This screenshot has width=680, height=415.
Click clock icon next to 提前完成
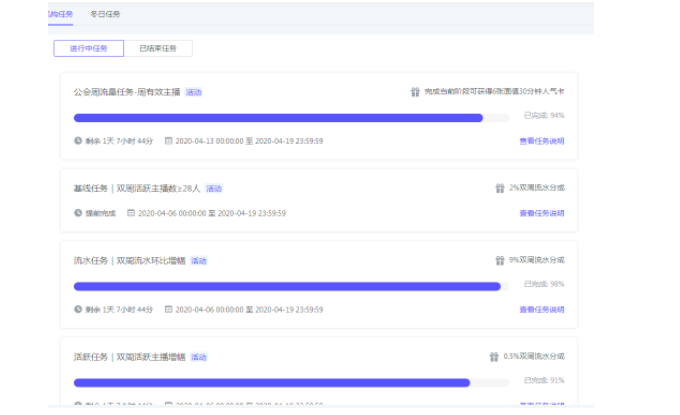78,213
